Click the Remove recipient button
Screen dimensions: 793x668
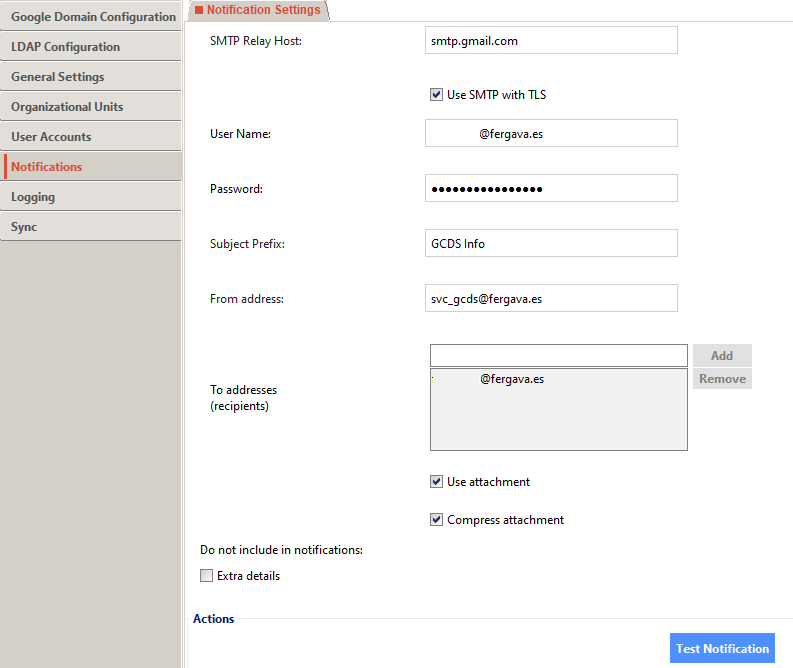coord(722,379)
